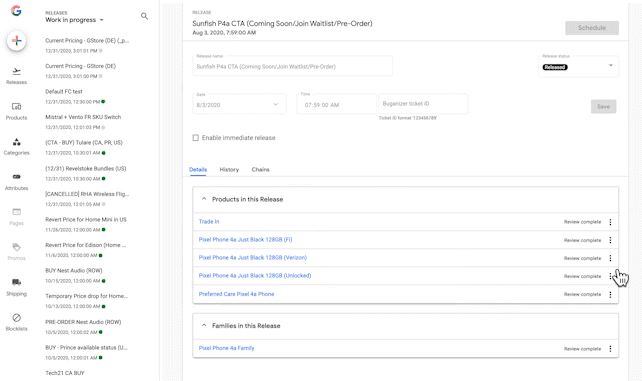This screenshot has height=381, width=642.
Task: Enable immediate release checkbox
Action: [196, 138]
